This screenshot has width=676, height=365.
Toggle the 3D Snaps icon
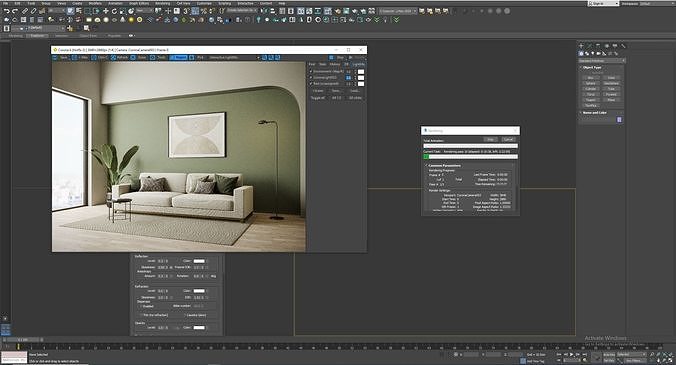coord(186,11)
